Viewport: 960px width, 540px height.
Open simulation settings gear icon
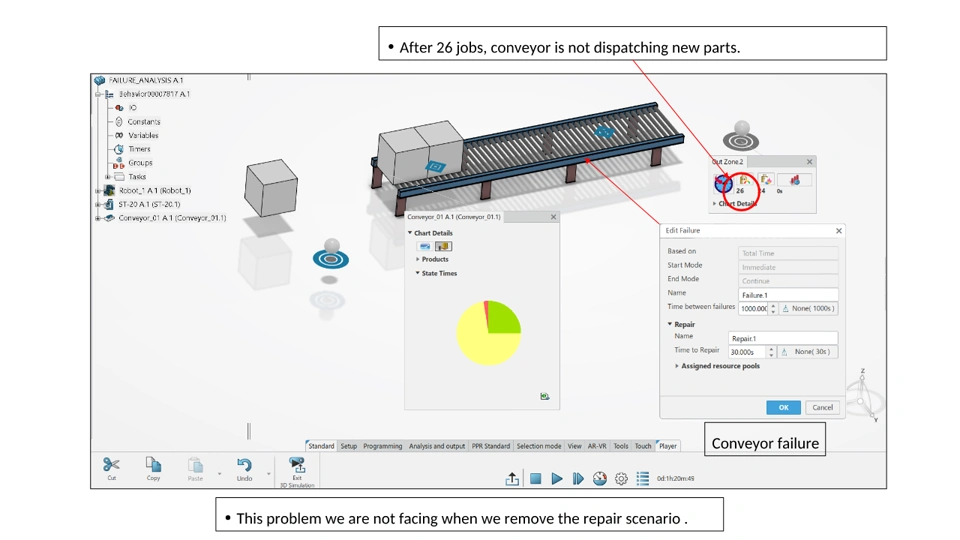pyautogui.click(x=621, y=479)
